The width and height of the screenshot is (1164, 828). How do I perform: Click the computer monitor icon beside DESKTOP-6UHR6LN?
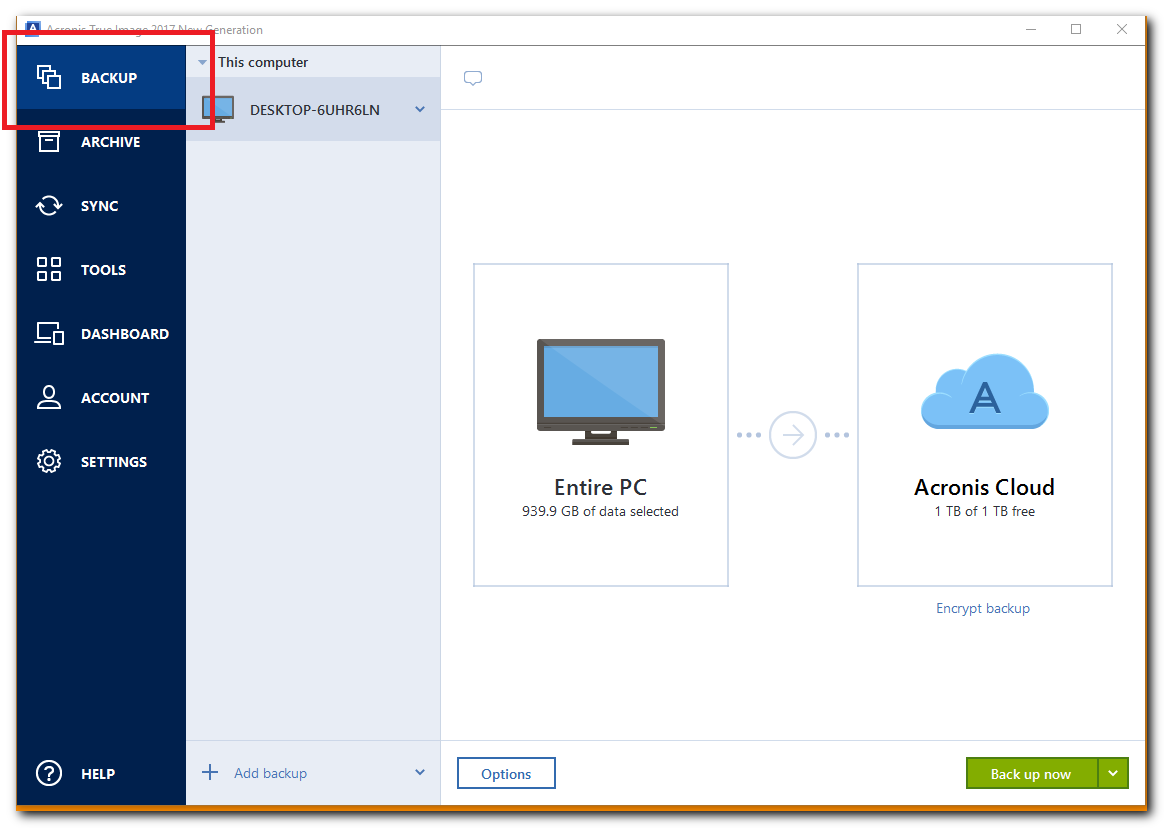pos(217,108)
